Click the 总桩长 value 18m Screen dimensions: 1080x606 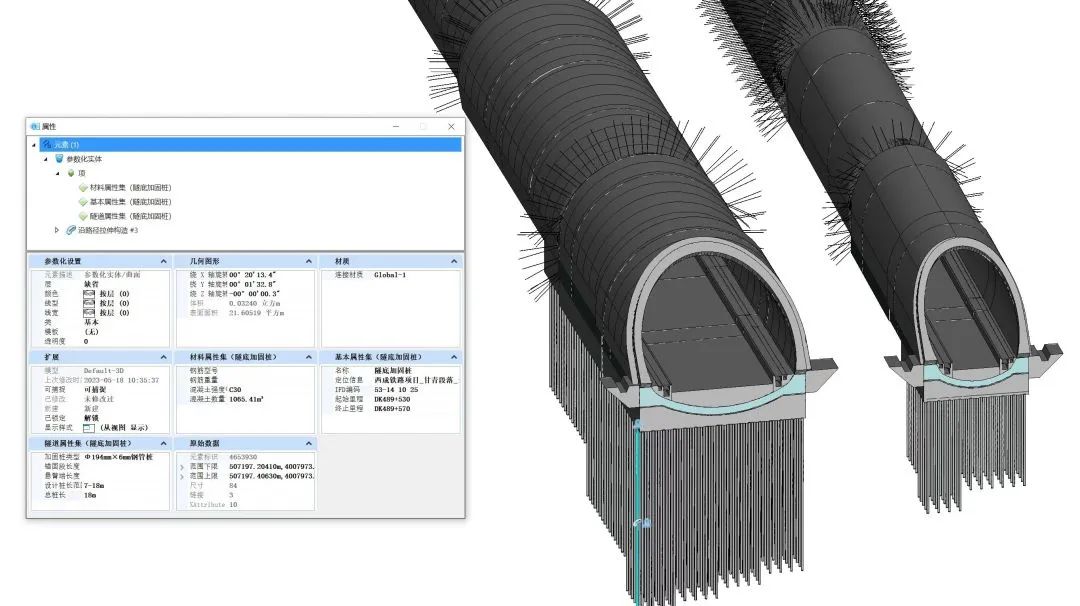pos(90,495)
